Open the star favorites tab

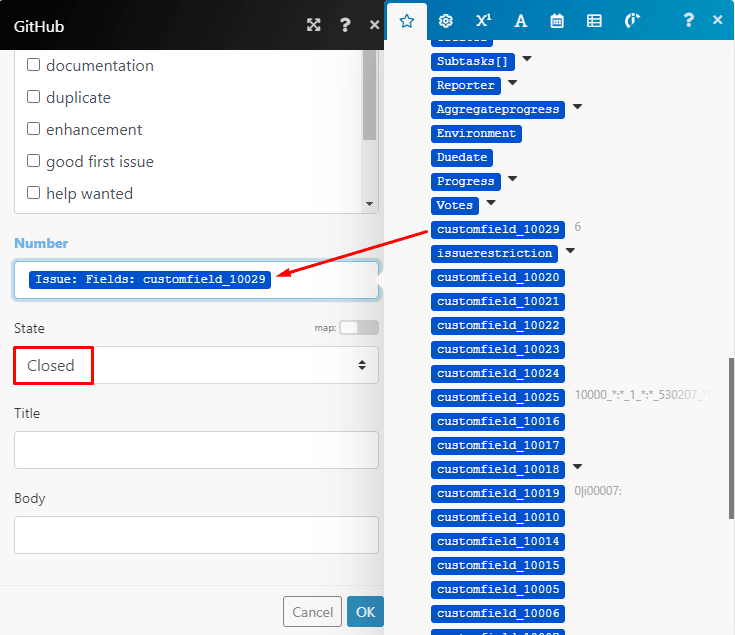point(406,20)
